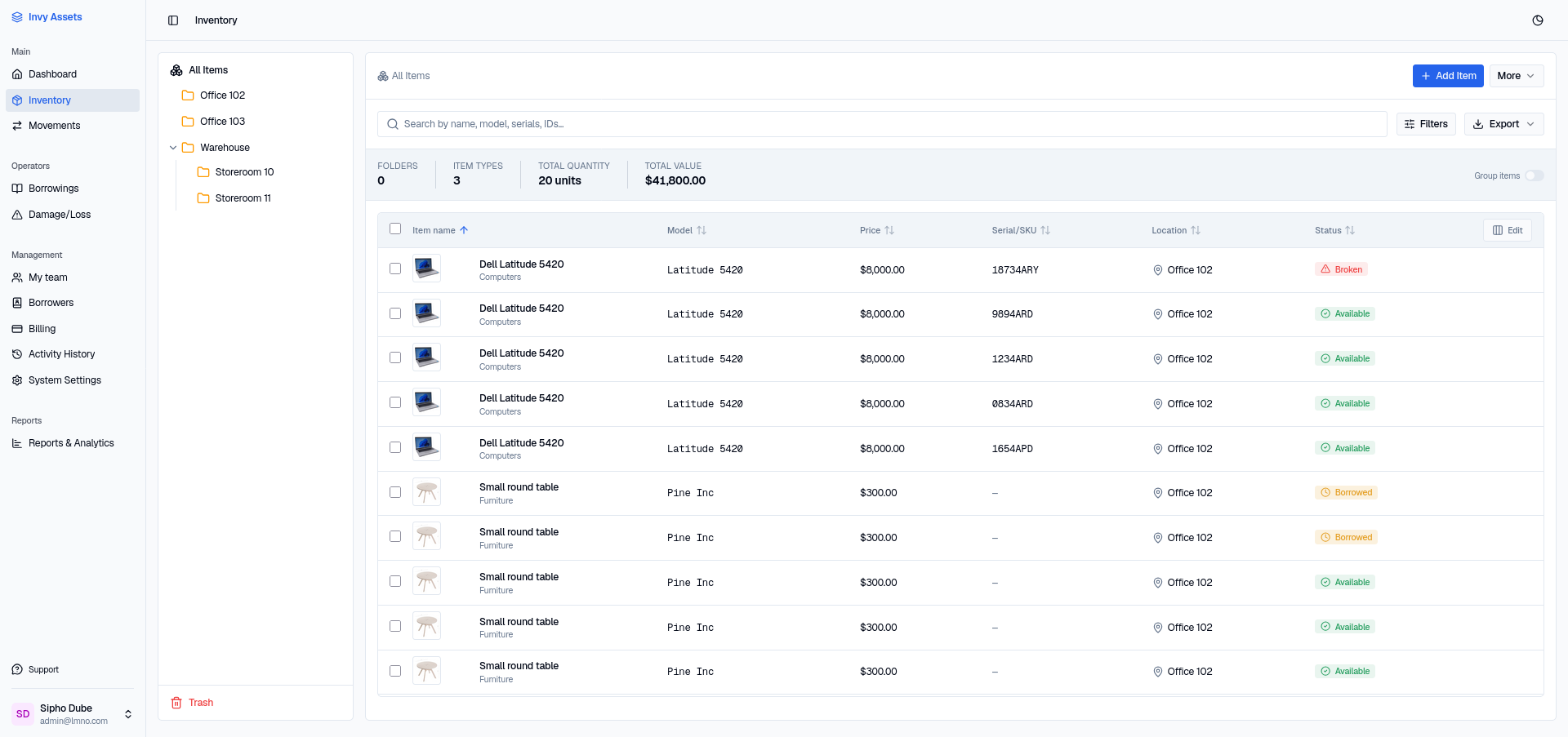The image size is (1568, 737).
Task: Open Borrowings section
Action: tap(73, 189)
